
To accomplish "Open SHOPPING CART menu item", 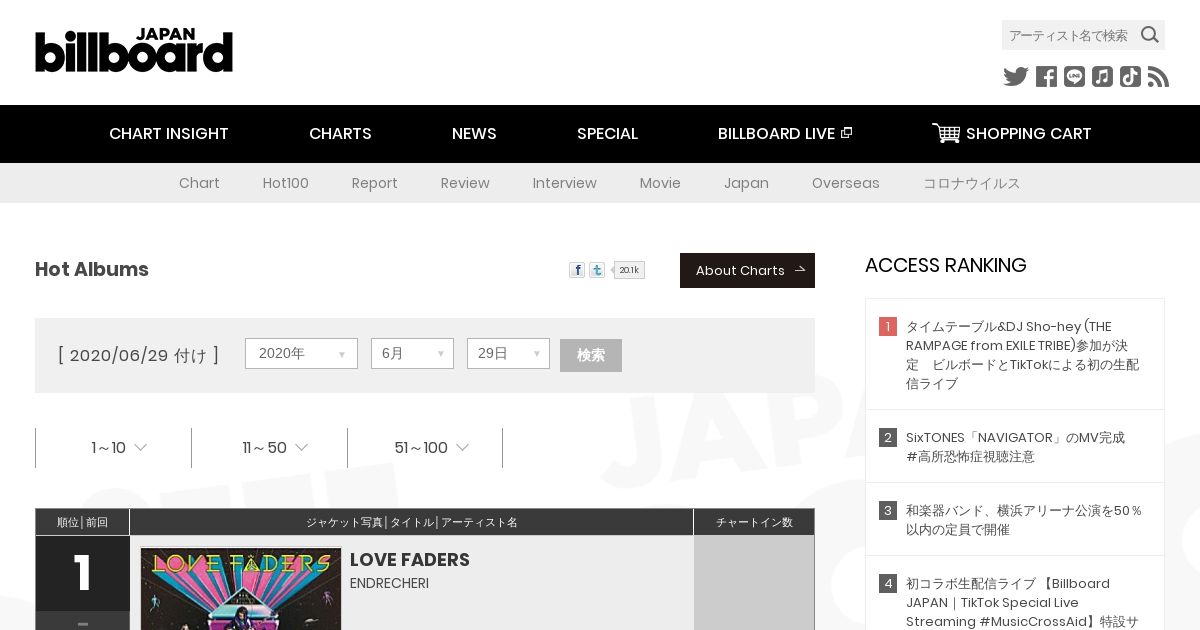I will 1012,133.
